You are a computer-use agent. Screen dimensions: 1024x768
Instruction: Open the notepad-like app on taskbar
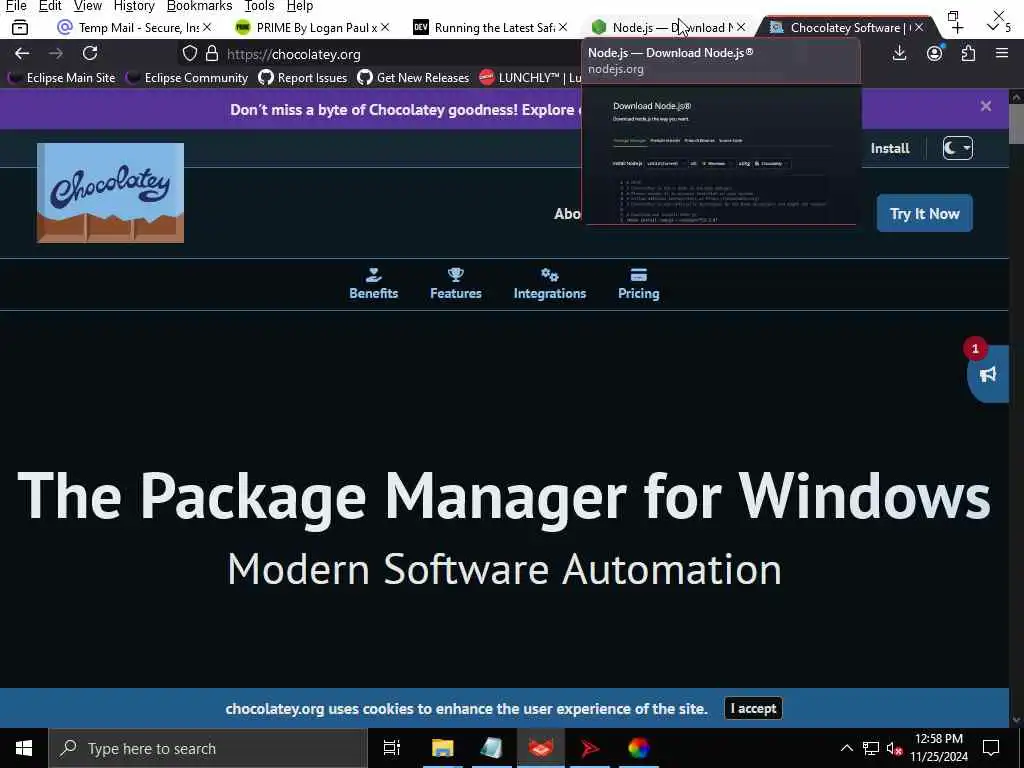pyautogui.click(x=491, y=748)
